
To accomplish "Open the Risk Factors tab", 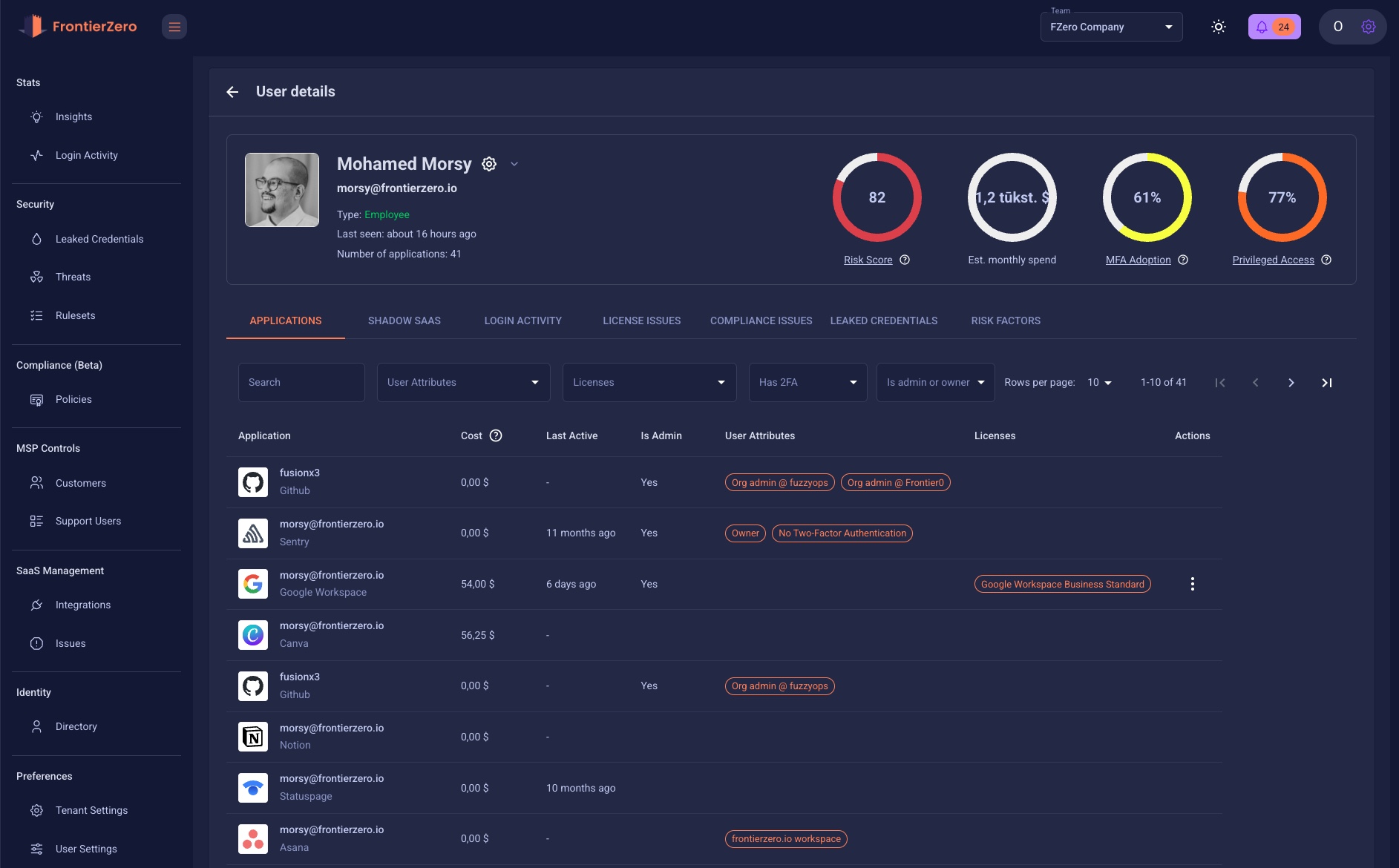I will [1005, 320].
